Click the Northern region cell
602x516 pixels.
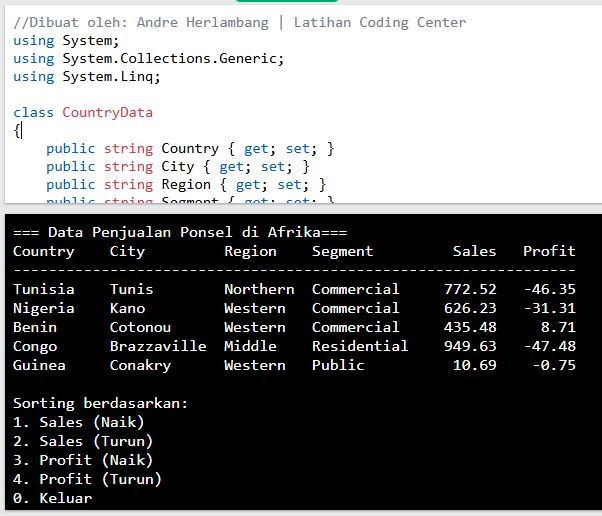[x=260, y=289]
